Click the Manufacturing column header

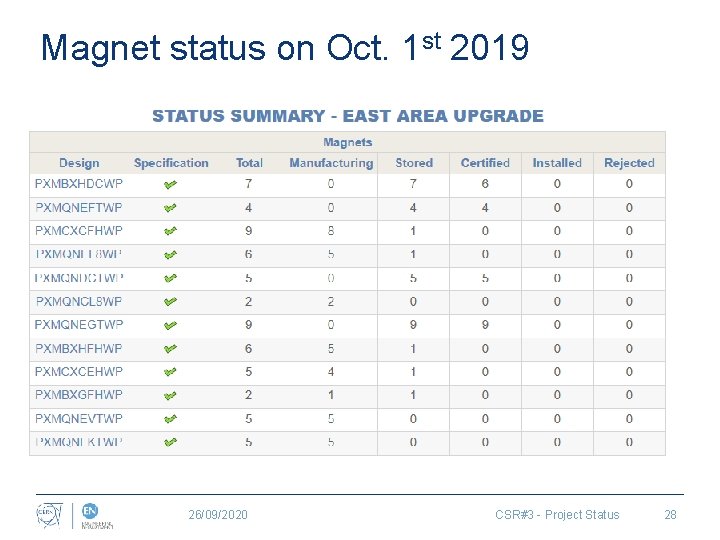coord(331,163)
